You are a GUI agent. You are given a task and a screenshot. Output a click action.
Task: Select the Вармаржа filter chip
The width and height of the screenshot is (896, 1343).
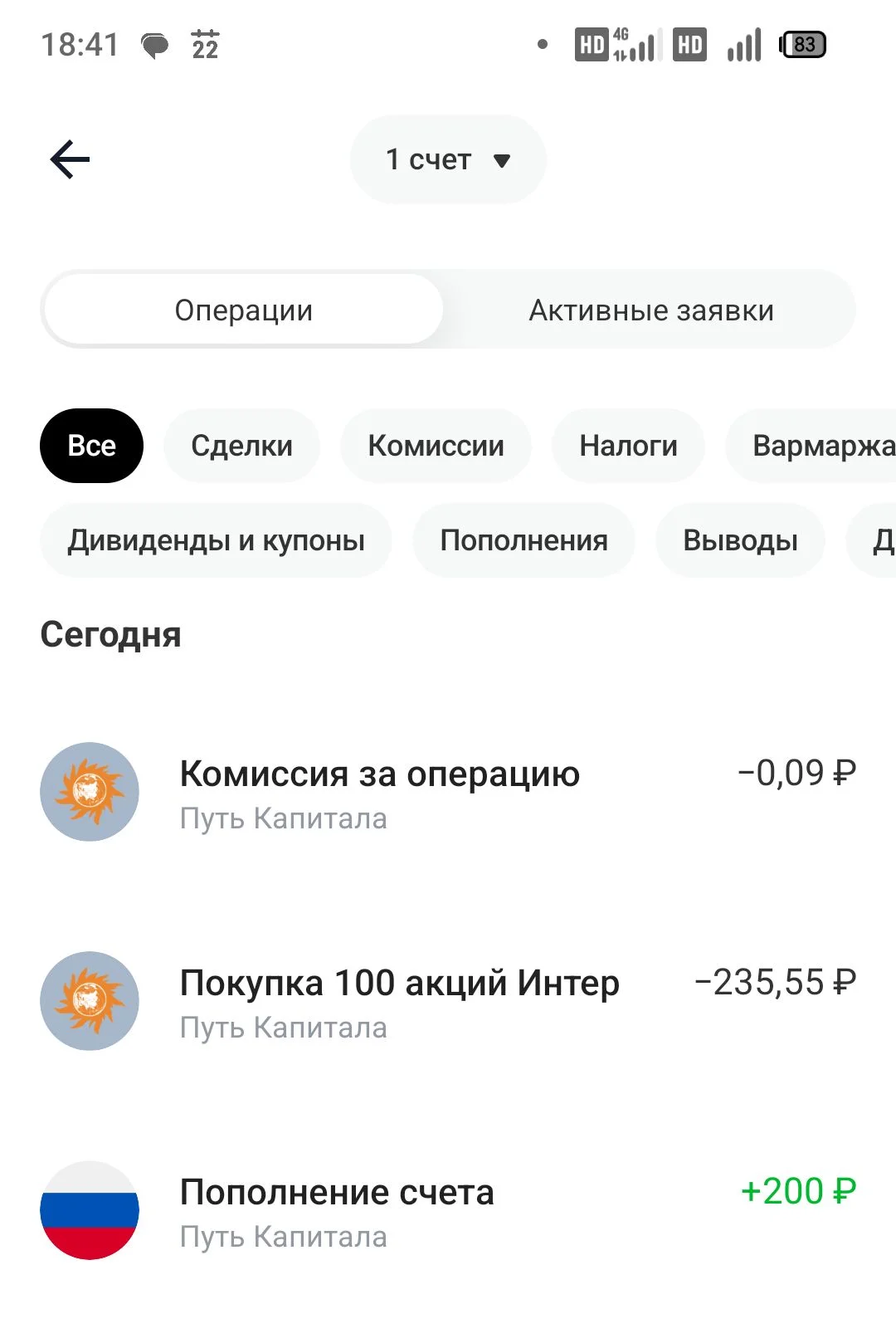click(811, 446)
